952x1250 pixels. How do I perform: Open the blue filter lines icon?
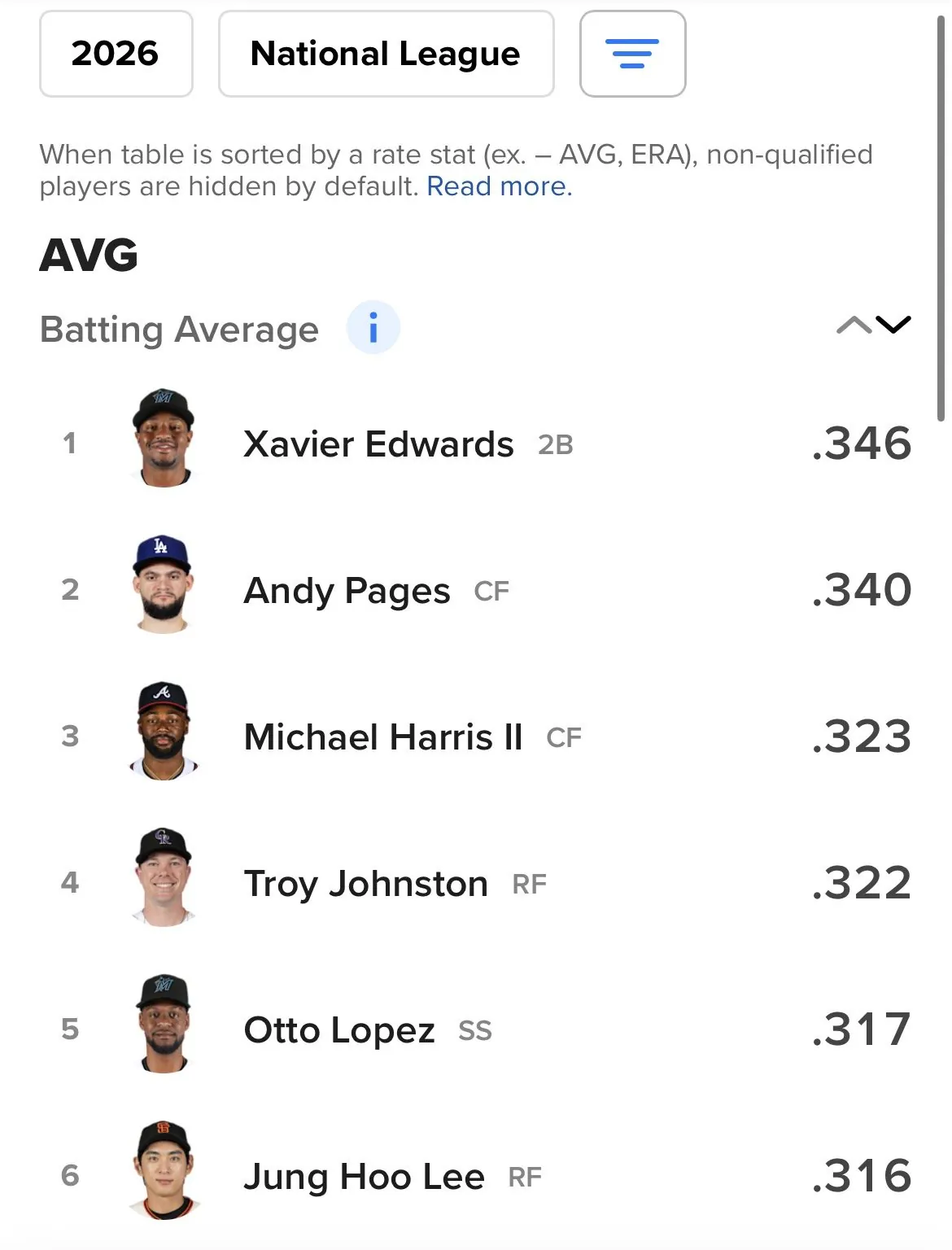click(x=632, y=54)
